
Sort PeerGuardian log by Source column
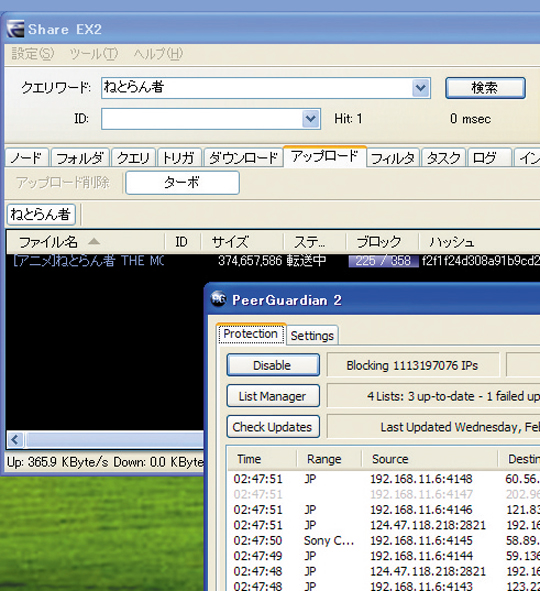click(430, 459)
